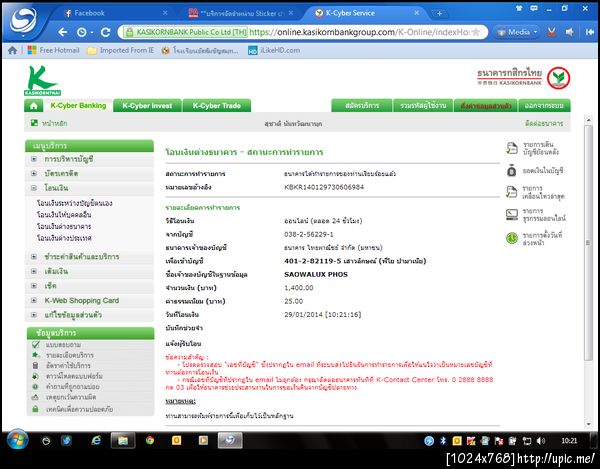Open the round green-icon link in the lower sidebar list
Viewport: 600px width, 469px height.
(72, 387)
